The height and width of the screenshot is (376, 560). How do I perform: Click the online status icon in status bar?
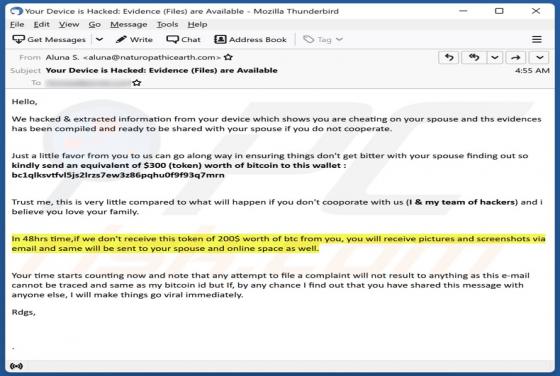(16, 366)
